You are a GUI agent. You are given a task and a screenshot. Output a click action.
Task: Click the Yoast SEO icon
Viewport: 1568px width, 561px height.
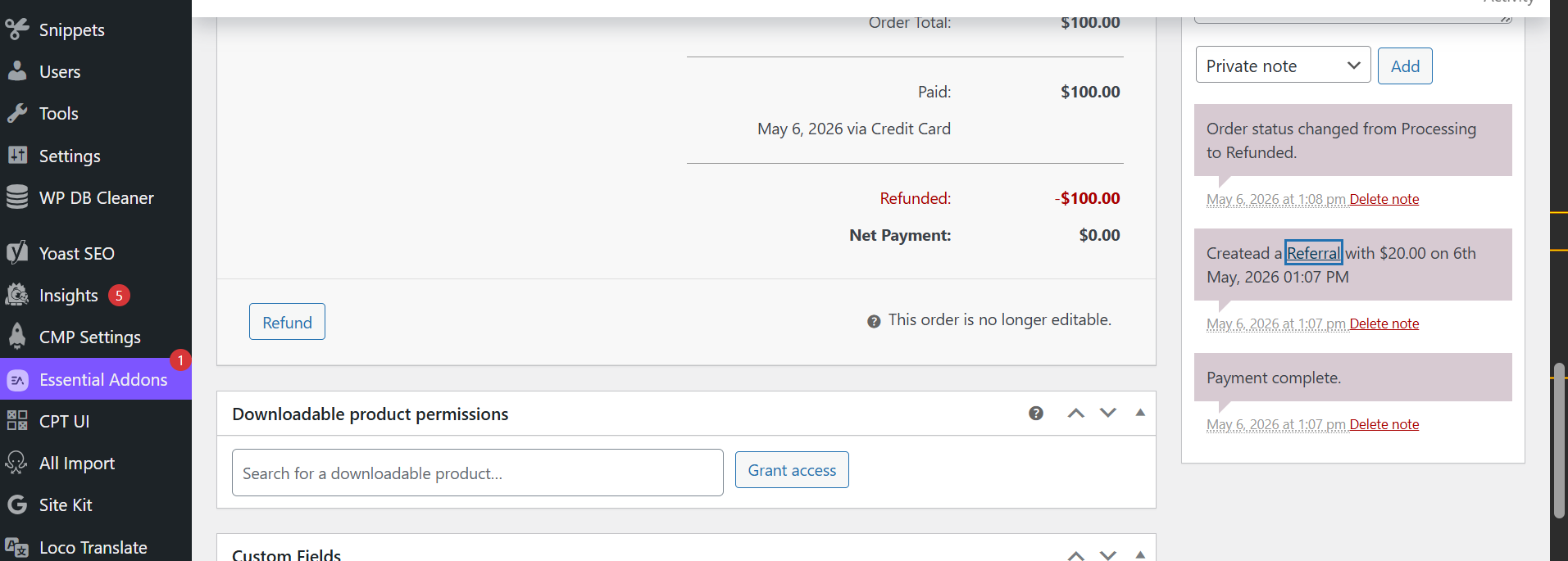click(x=17, y=253)
